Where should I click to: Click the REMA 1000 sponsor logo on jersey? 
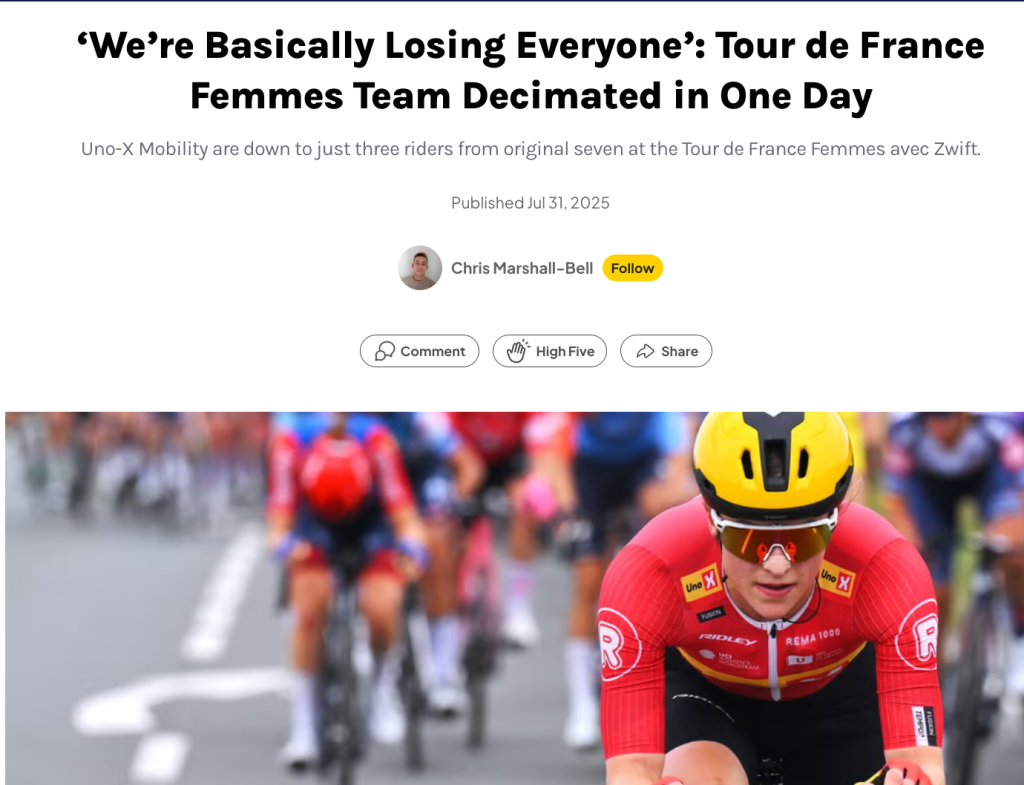[x=812, y=634]
